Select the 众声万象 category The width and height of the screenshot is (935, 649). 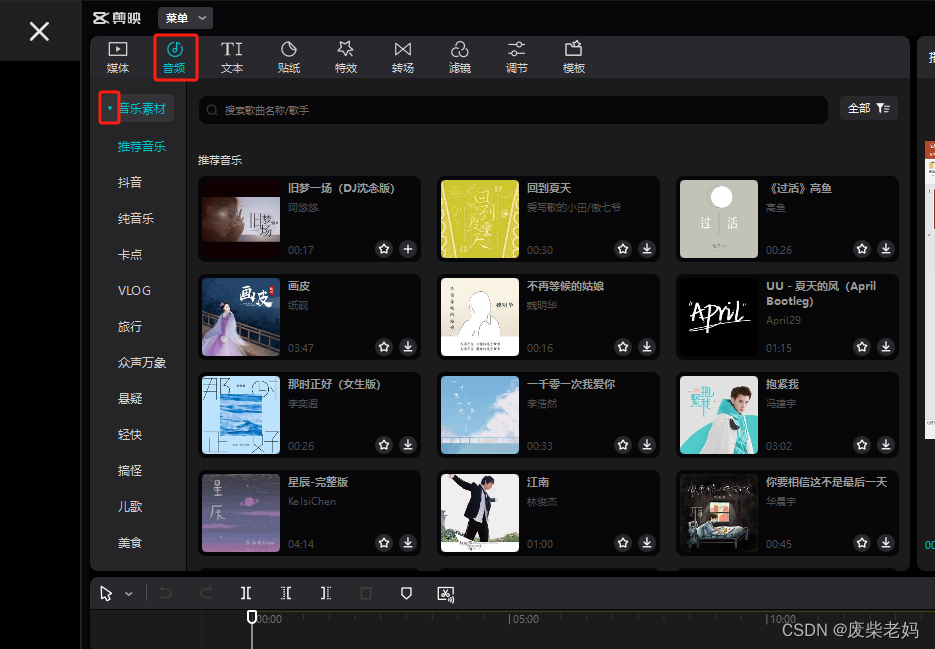tap(142, 363)
